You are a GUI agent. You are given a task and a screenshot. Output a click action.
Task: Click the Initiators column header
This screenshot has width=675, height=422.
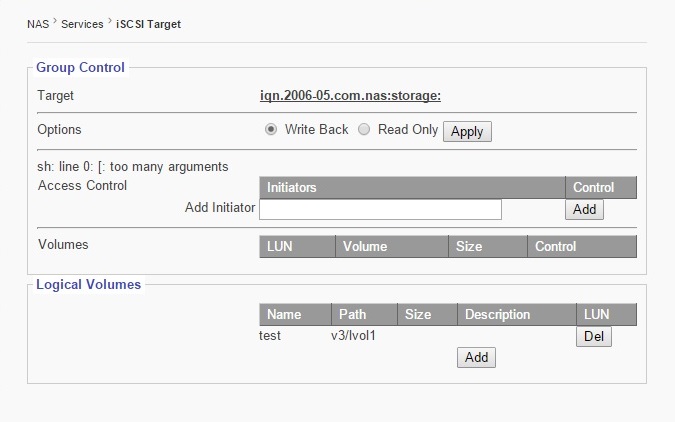292,187
